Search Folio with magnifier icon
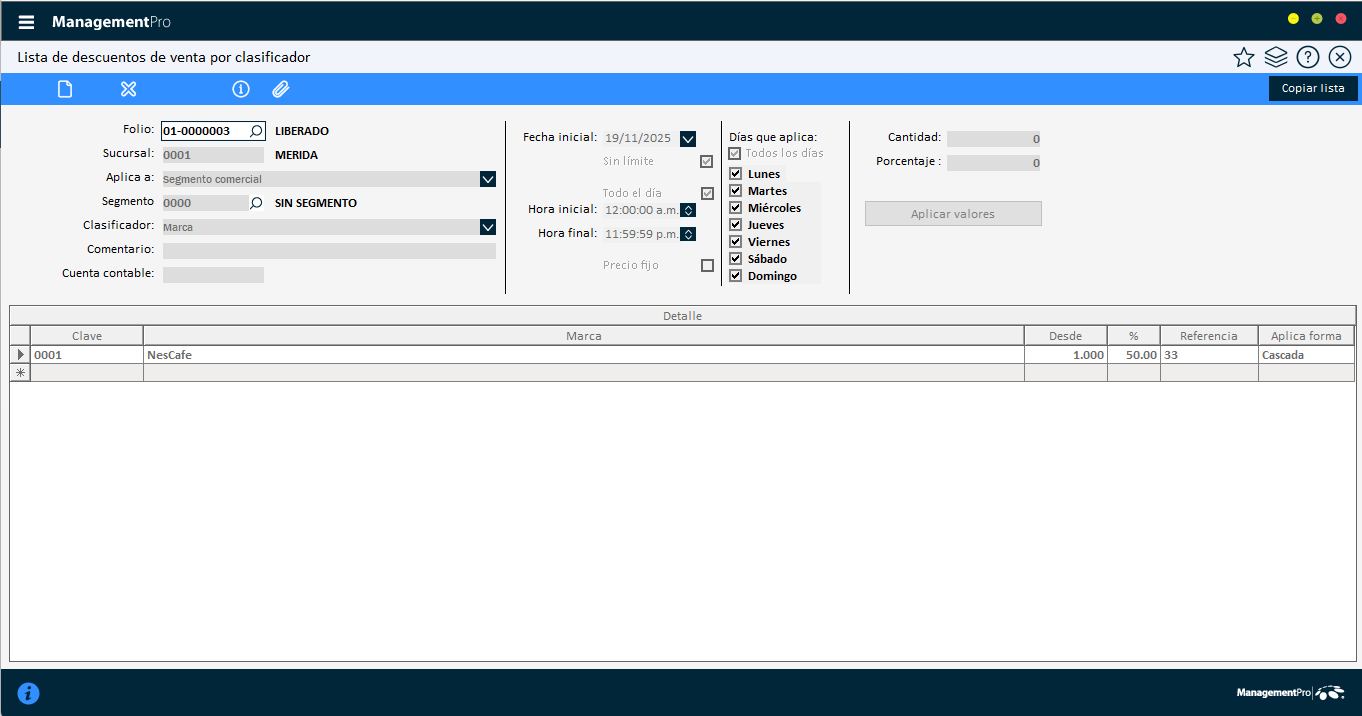The image size is (1362, 716). [256, 131]
